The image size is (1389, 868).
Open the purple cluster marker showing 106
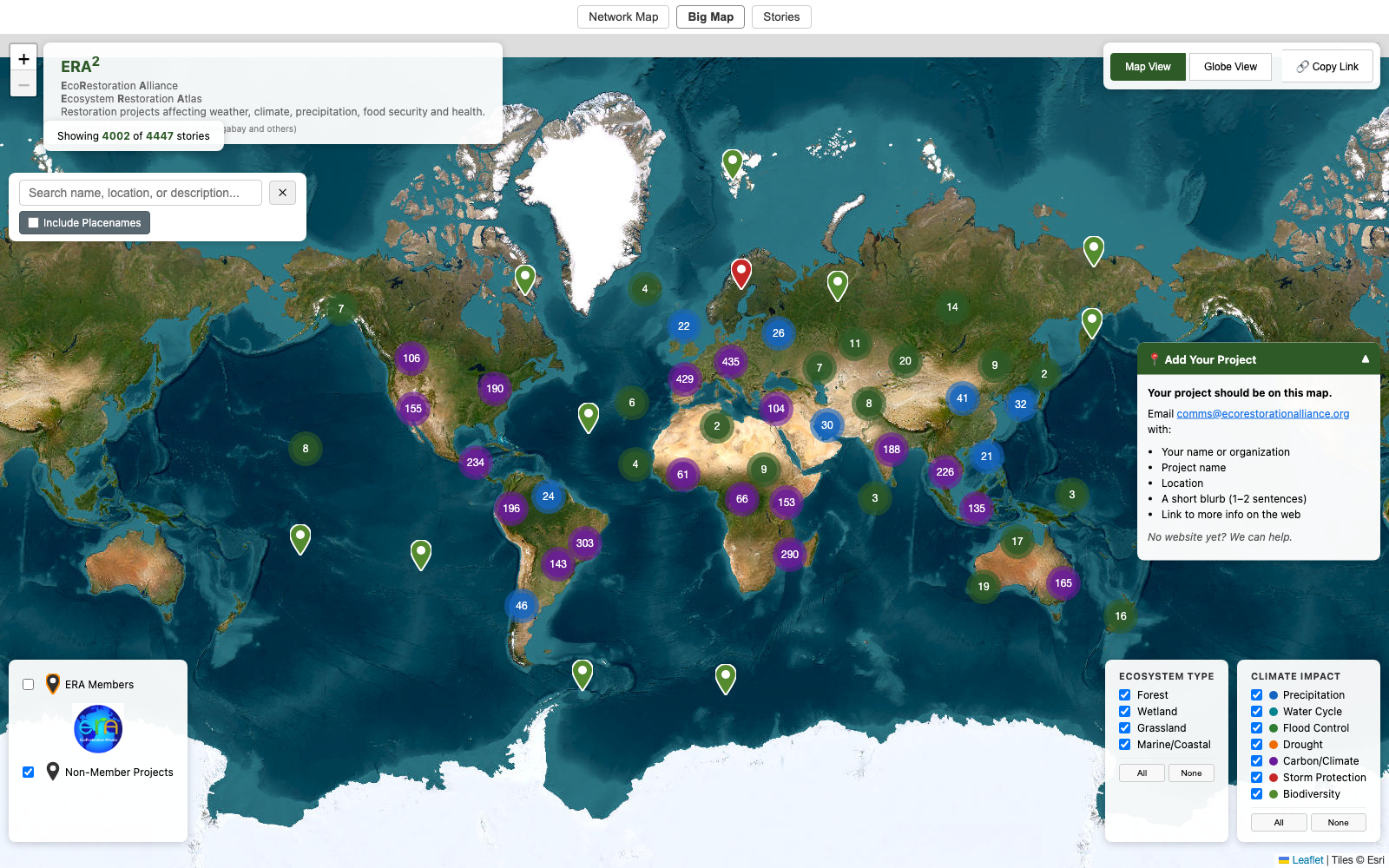(x=411, y=358)
